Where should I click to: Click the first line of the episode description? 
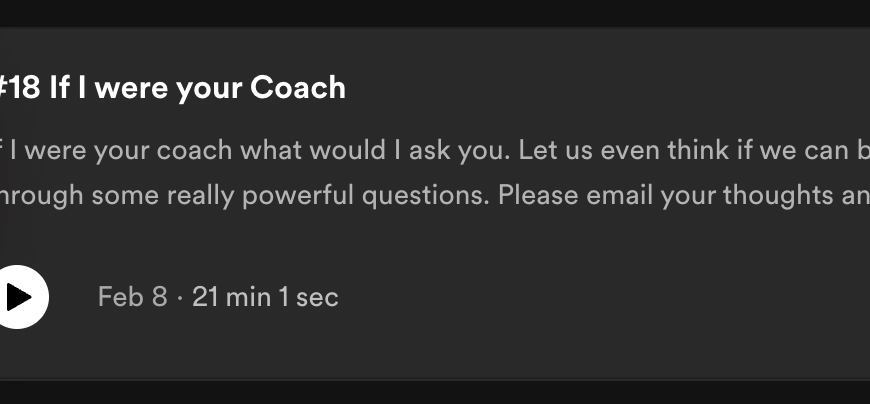pos(430,150)
